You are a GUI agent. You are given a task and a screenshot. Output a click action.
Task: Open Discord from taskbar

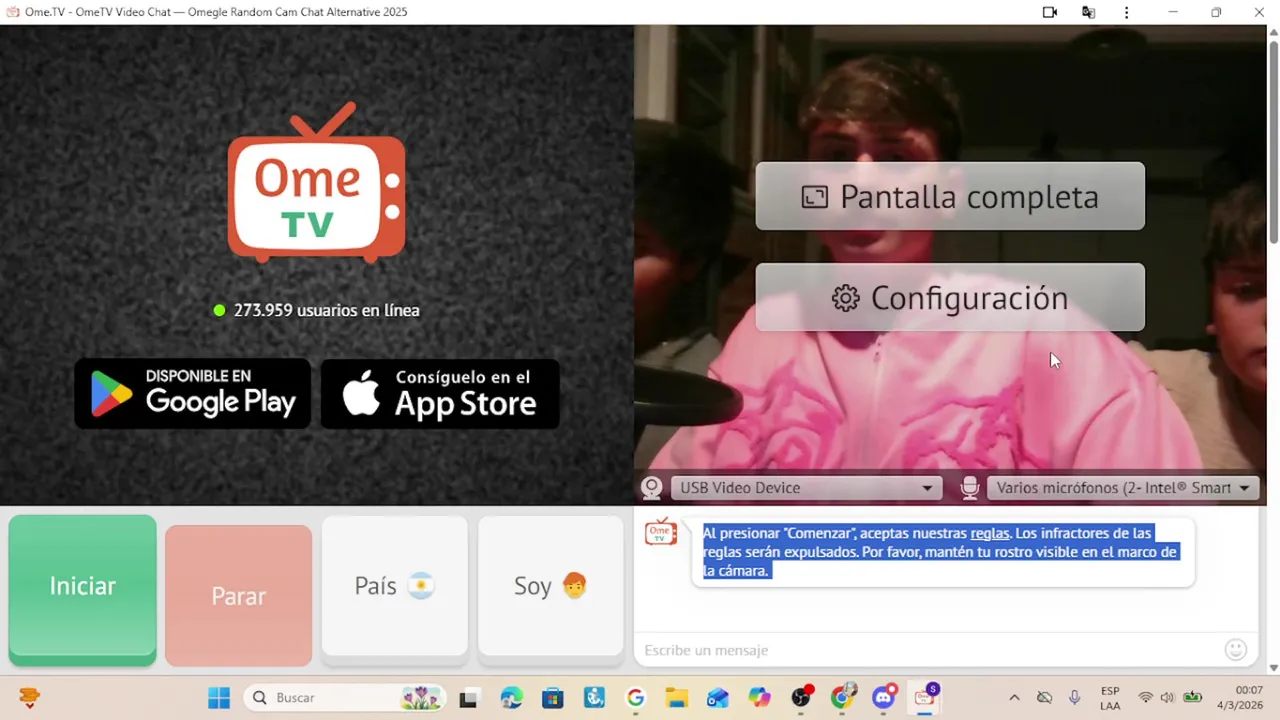point(885,697)
